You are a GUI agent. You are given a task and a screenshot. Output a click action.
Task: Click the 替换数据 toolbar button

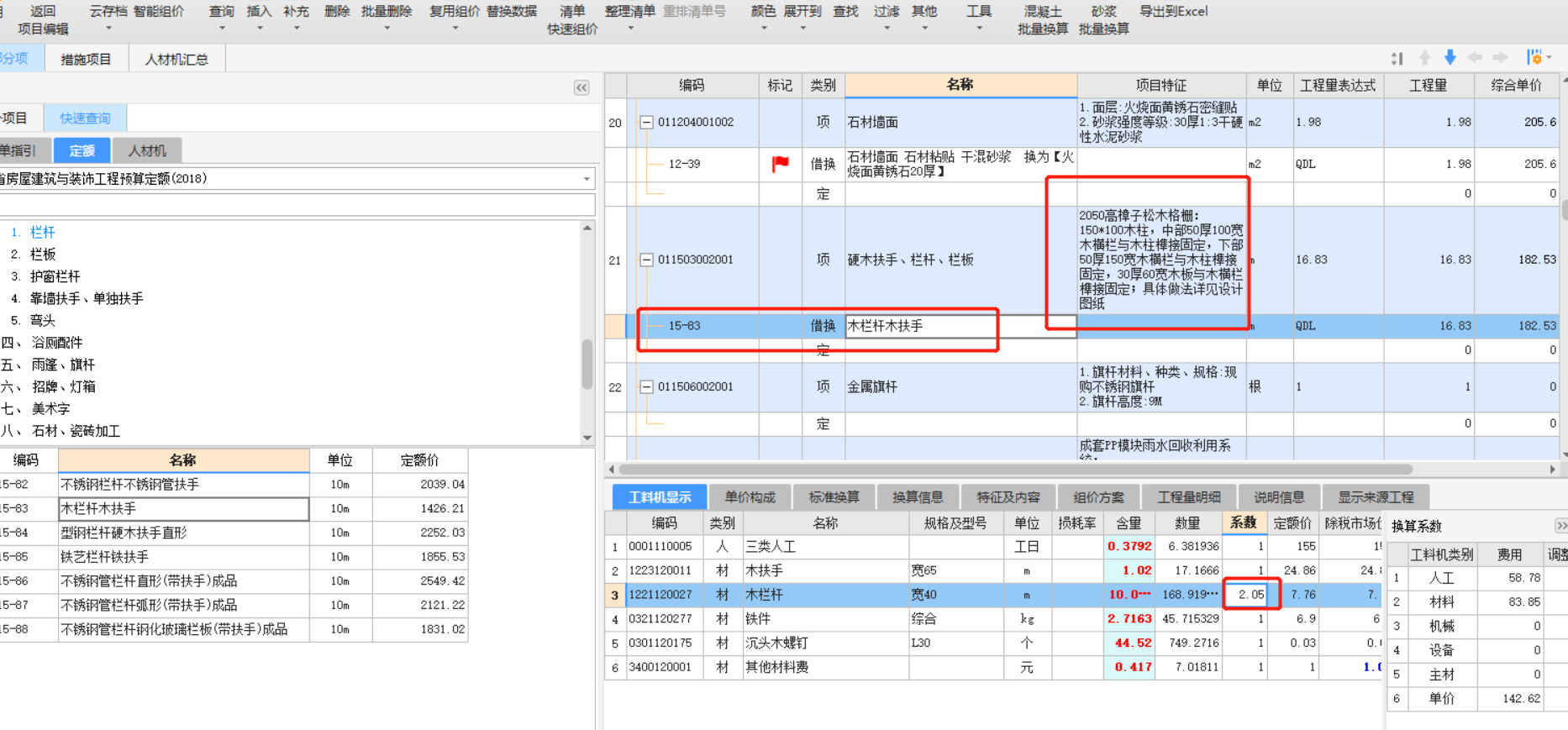[512, 11]
